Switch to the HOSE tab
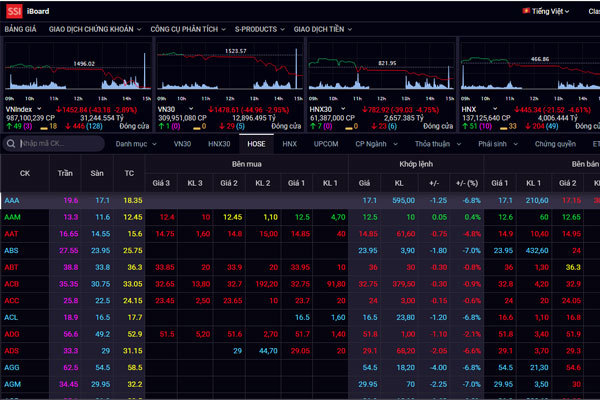Viewport: 600px width, 400px height. (255, 144)
